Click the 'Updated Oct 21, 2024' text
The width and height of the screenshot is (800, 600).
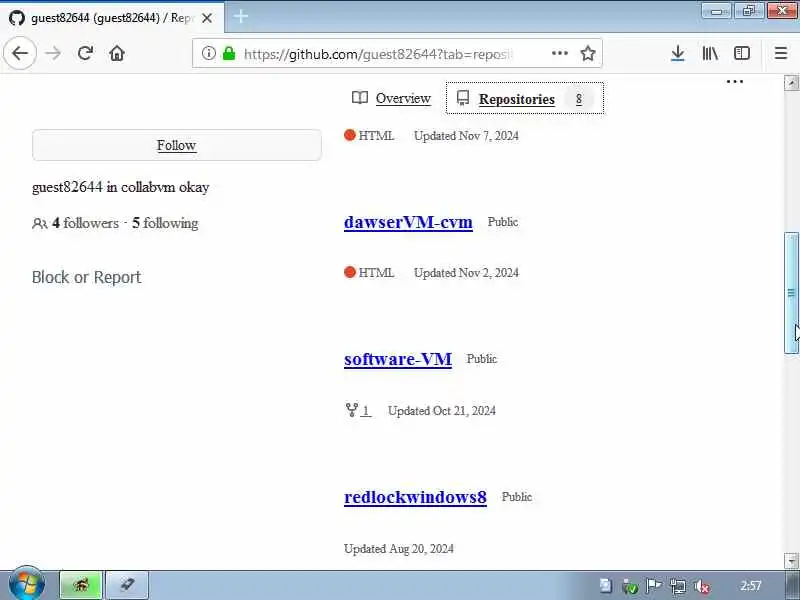tap(442, 411)
